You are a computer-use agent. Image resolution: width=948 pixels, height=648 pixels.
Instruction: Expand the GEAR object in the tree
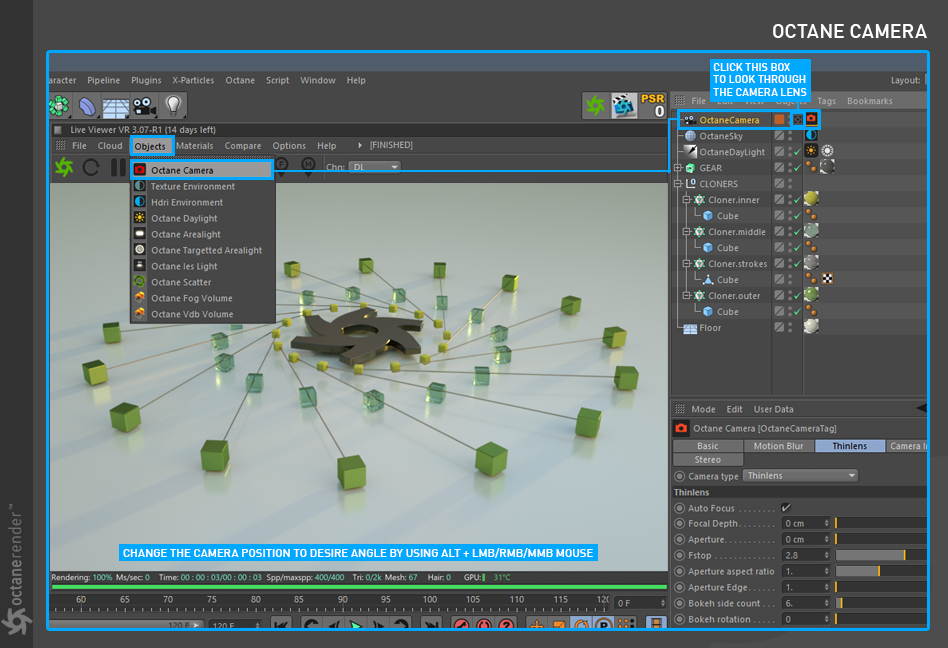point(678,168)
